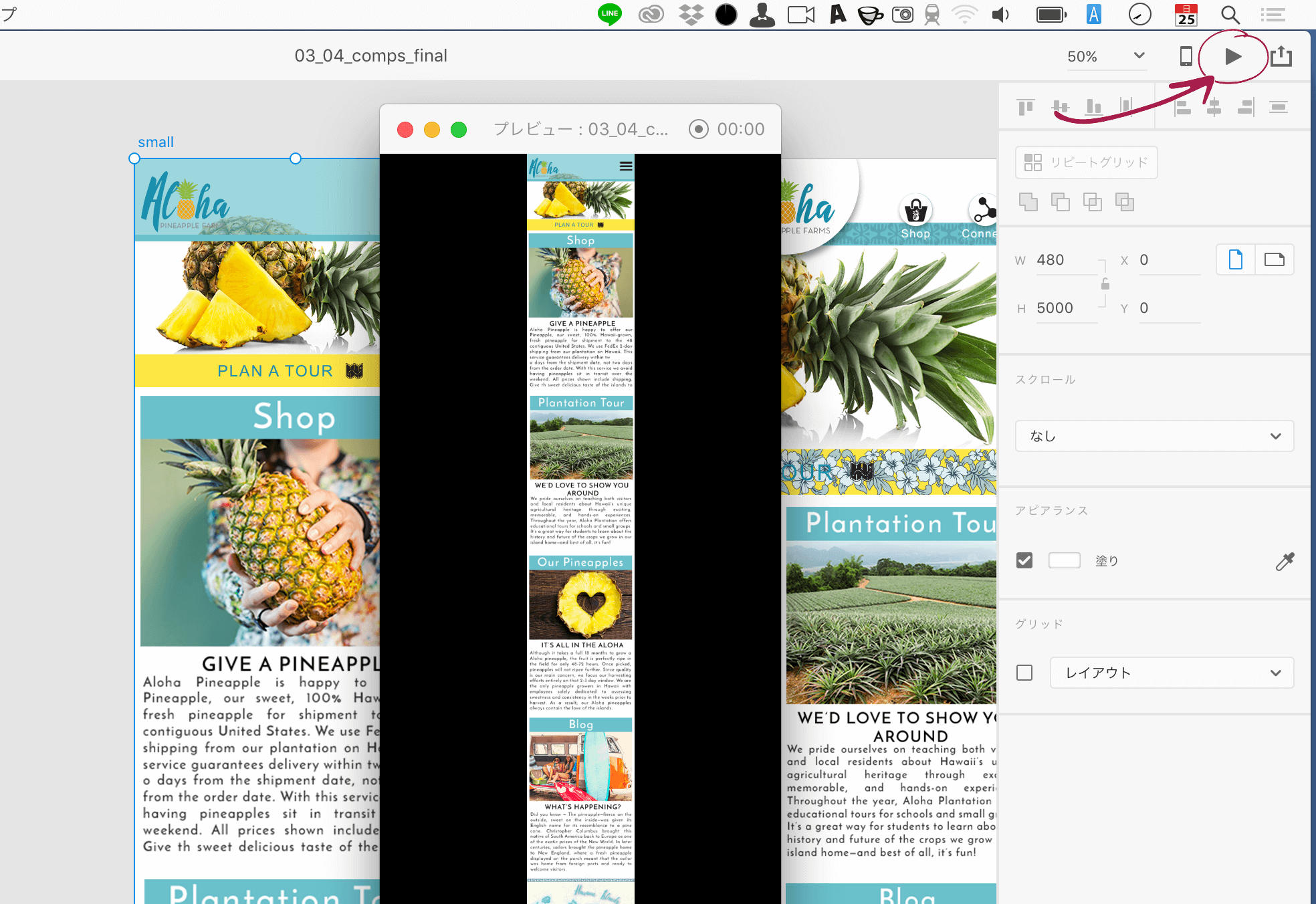The width and height of the screenshot is (1316, 904).
Task: Set artboard to portrait orientation
Action: 1236,259
